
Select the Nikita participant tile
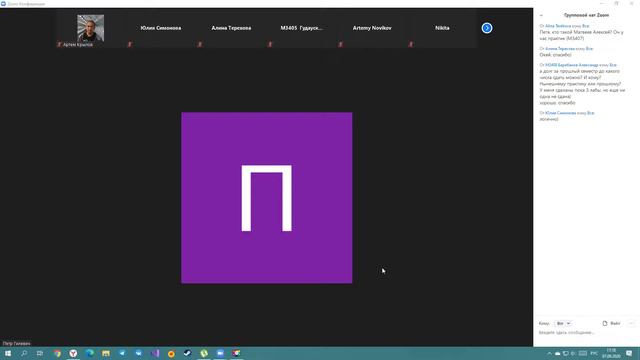click(x=442, y=28)
